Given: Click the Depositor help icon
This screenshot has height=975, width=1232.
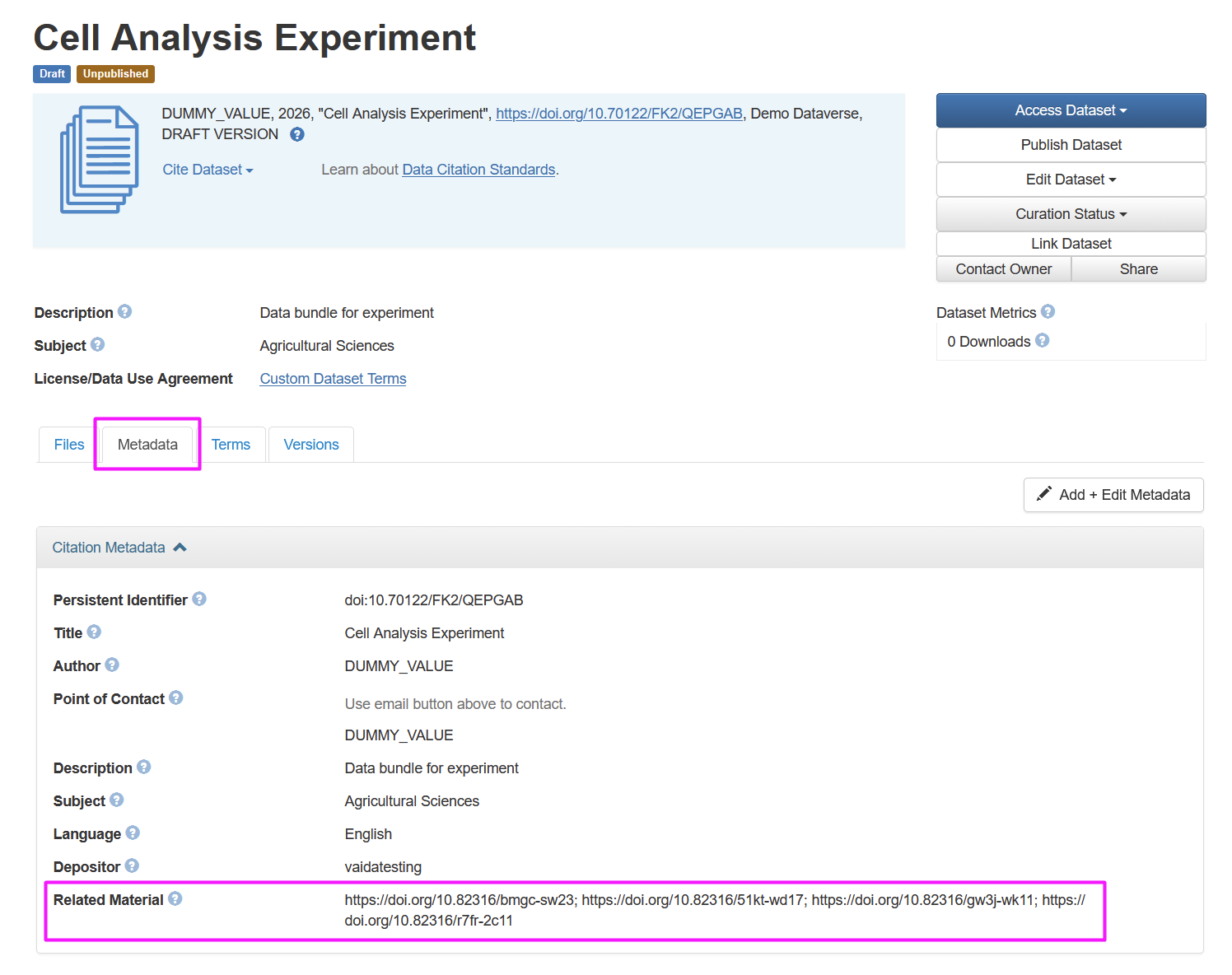Looking at the screenshot, I should click(x=132, y=865).
